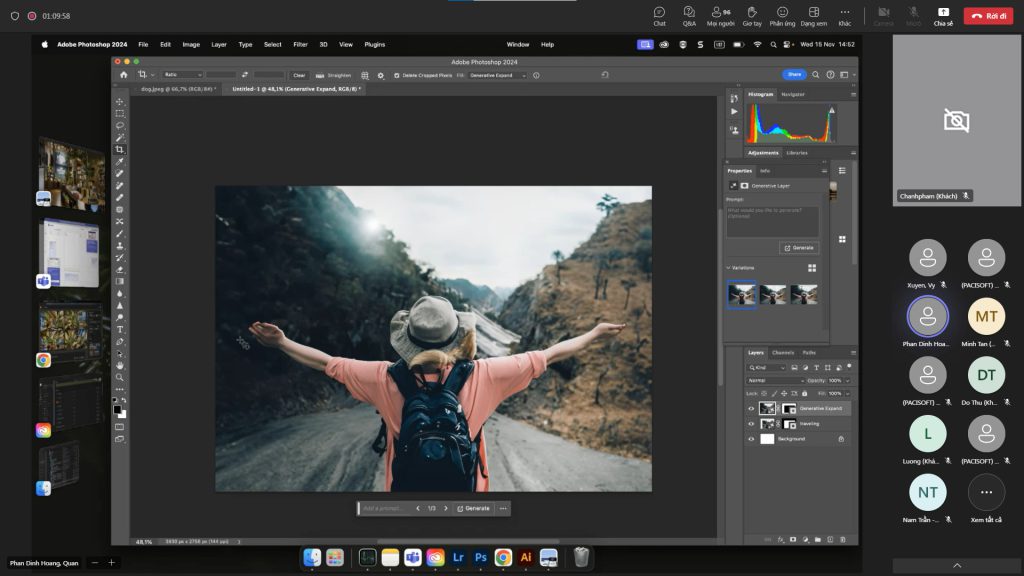
Task: Hide the traveling layer
Action: [751, 424]
